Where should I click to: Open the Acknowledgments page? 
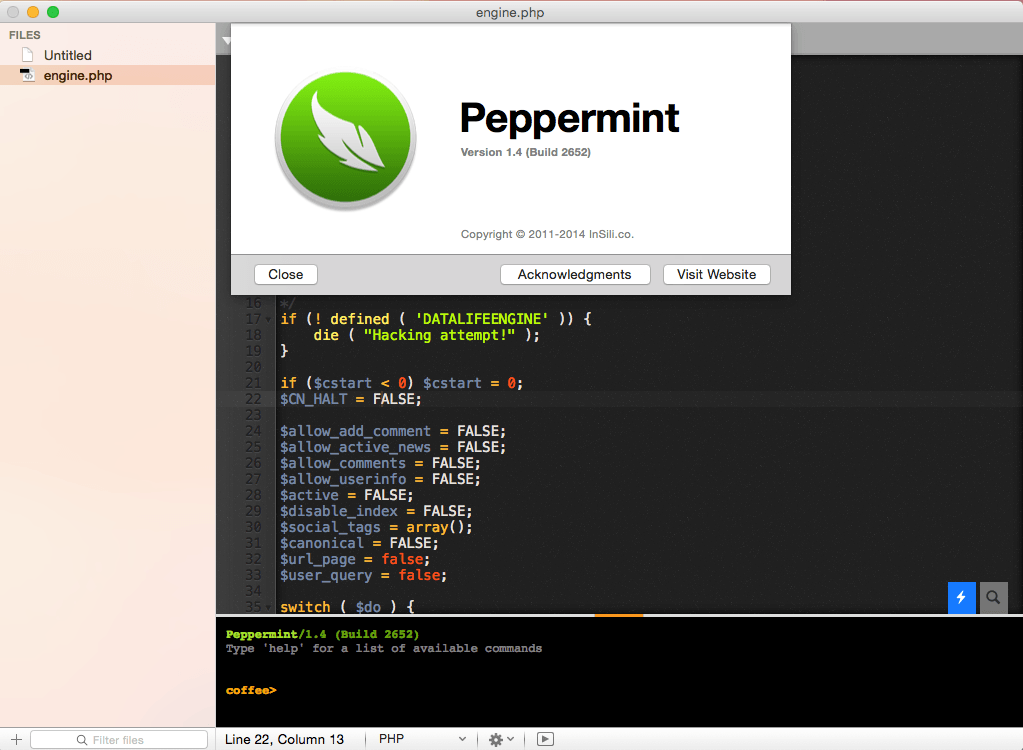[575, 275]
